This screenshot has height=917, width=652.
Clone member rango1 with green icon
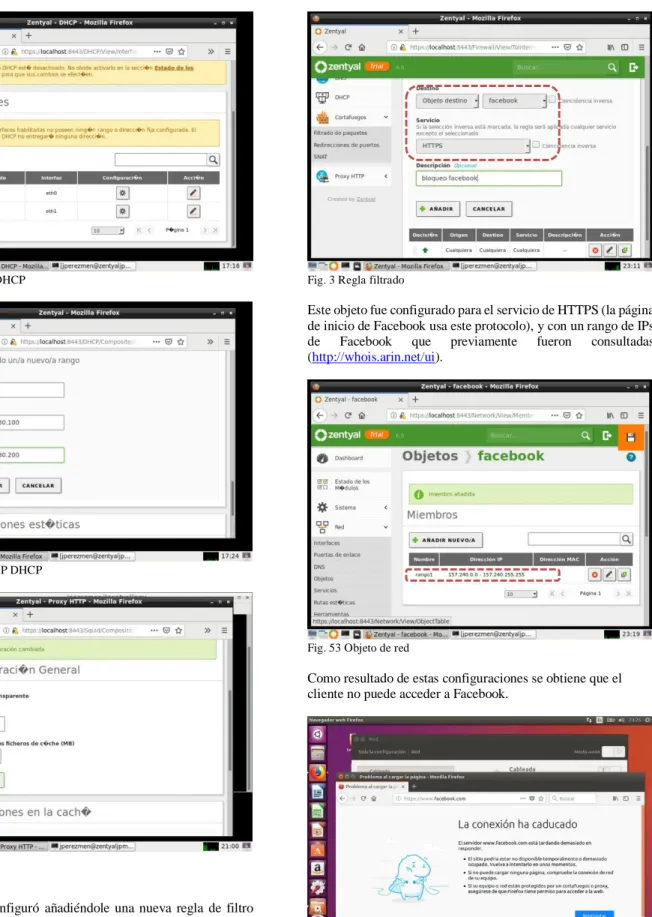point(624,575)
